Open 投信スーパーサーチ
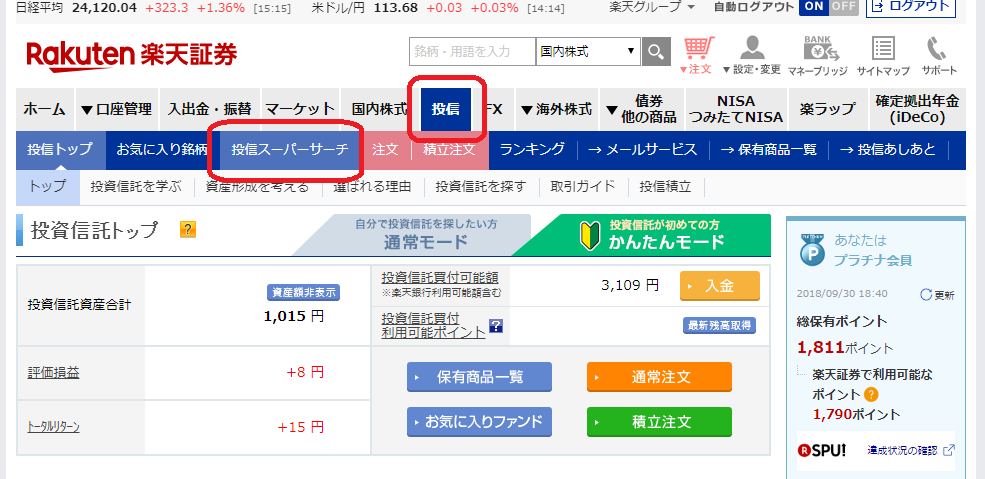The width and height of the screenshot is (985, 479). click(290, 150)
